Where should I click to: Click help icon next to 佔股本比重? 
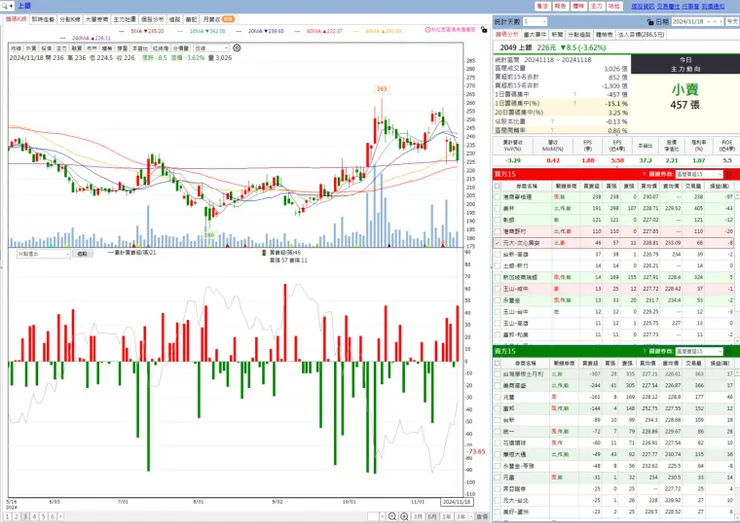(x=553, y=121)
